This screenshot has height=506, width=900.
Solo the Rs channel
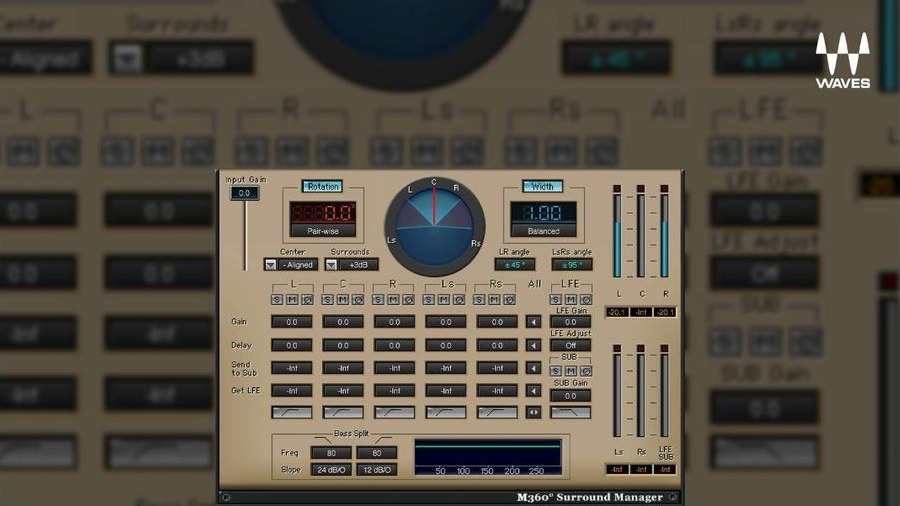pos(479,299)
